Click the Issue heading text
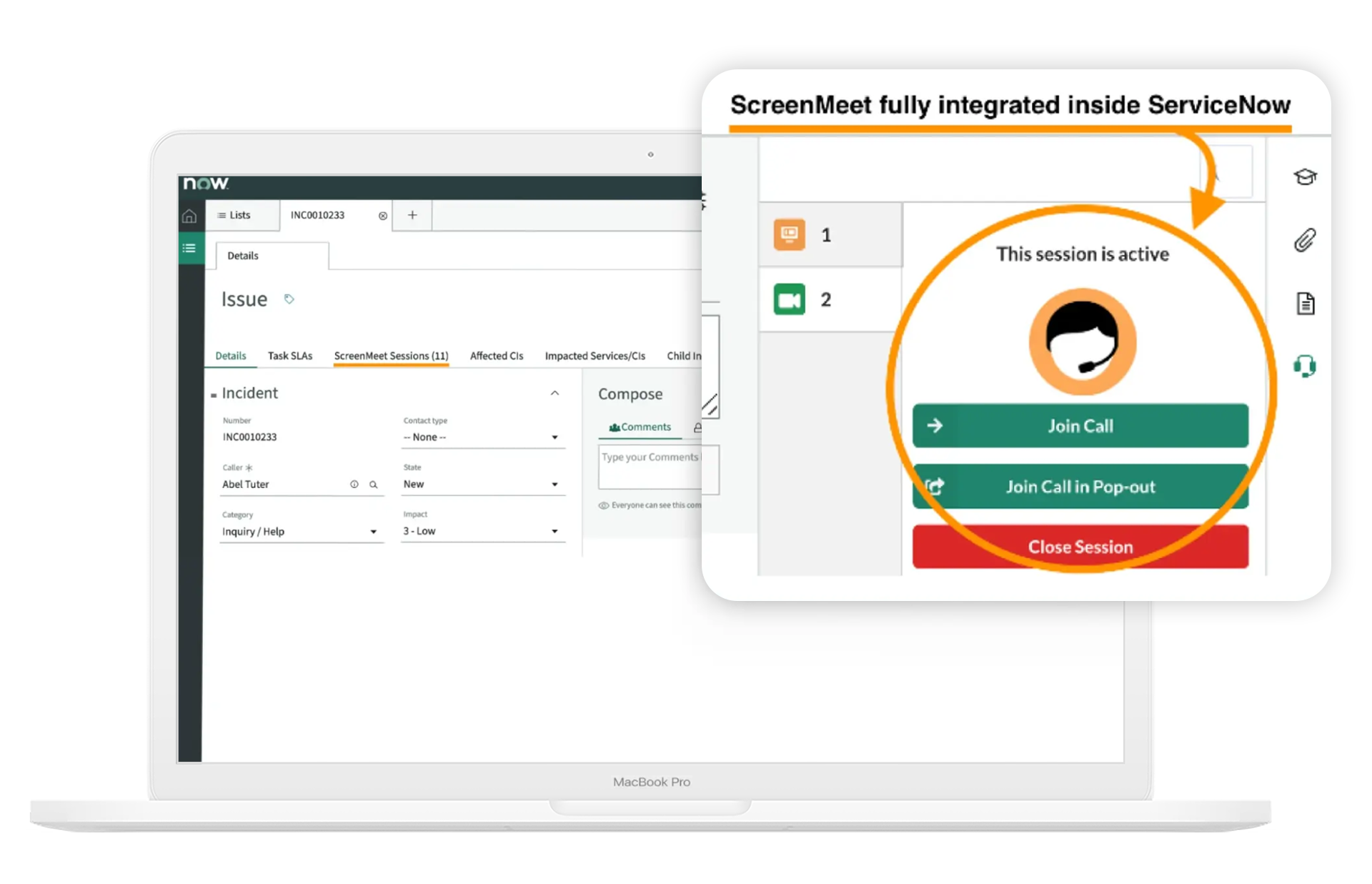The image size is (1372, 884). (x=244, y=299)
